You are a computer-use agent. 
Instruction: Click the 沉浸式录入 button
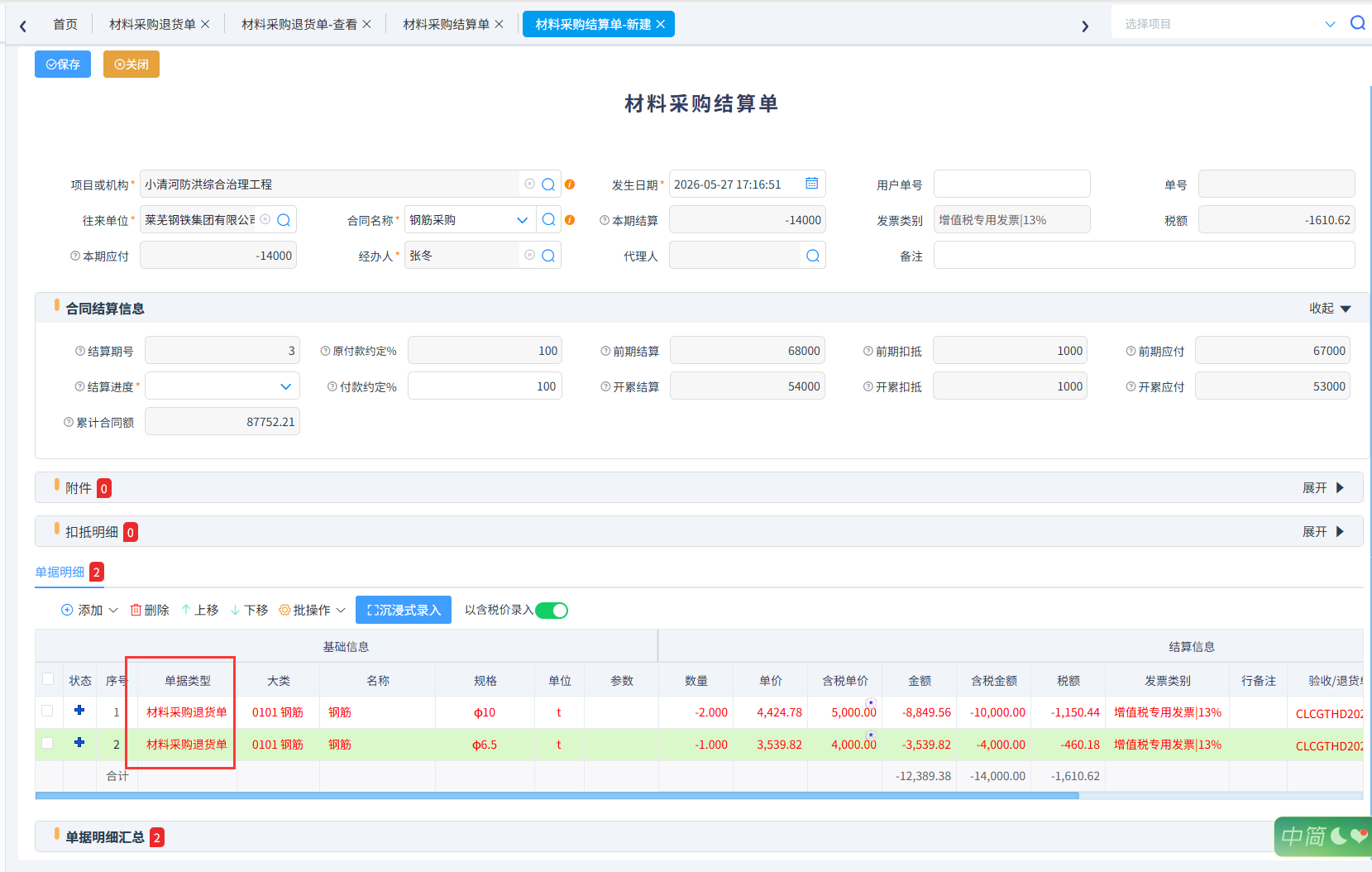point(404,610)
